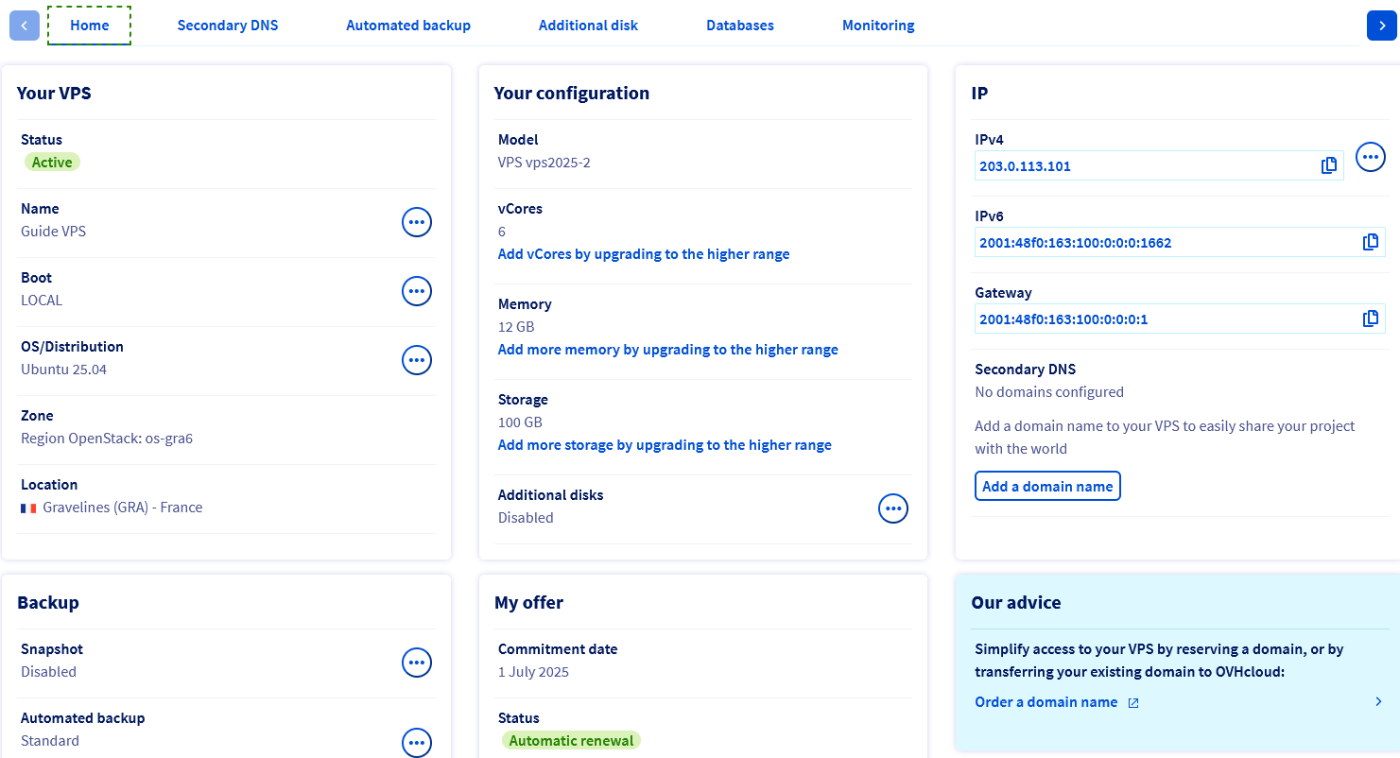
Task: Switch to the Secondary DNS tab
Action: click(227, 26)
